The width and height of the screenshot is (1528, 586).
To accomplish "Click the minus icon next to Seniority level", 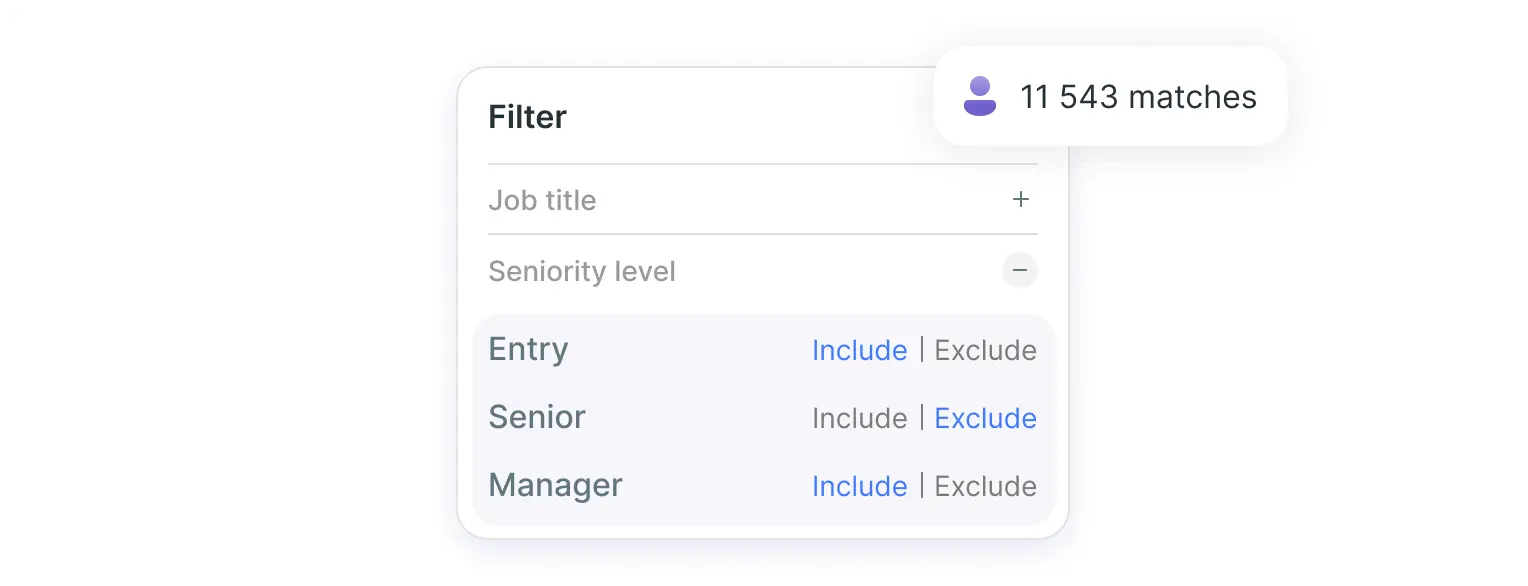I will coord(1019,270).
